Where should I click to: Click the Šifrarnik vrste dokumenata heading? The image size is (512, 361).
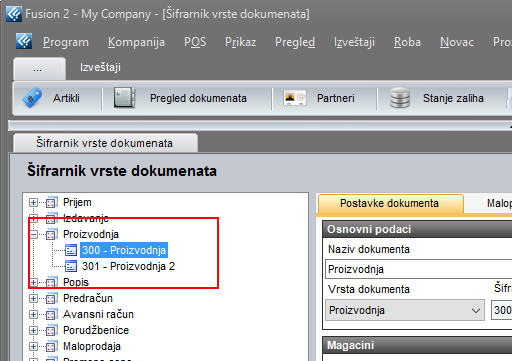pyautogui.click(x=122, y=171)
